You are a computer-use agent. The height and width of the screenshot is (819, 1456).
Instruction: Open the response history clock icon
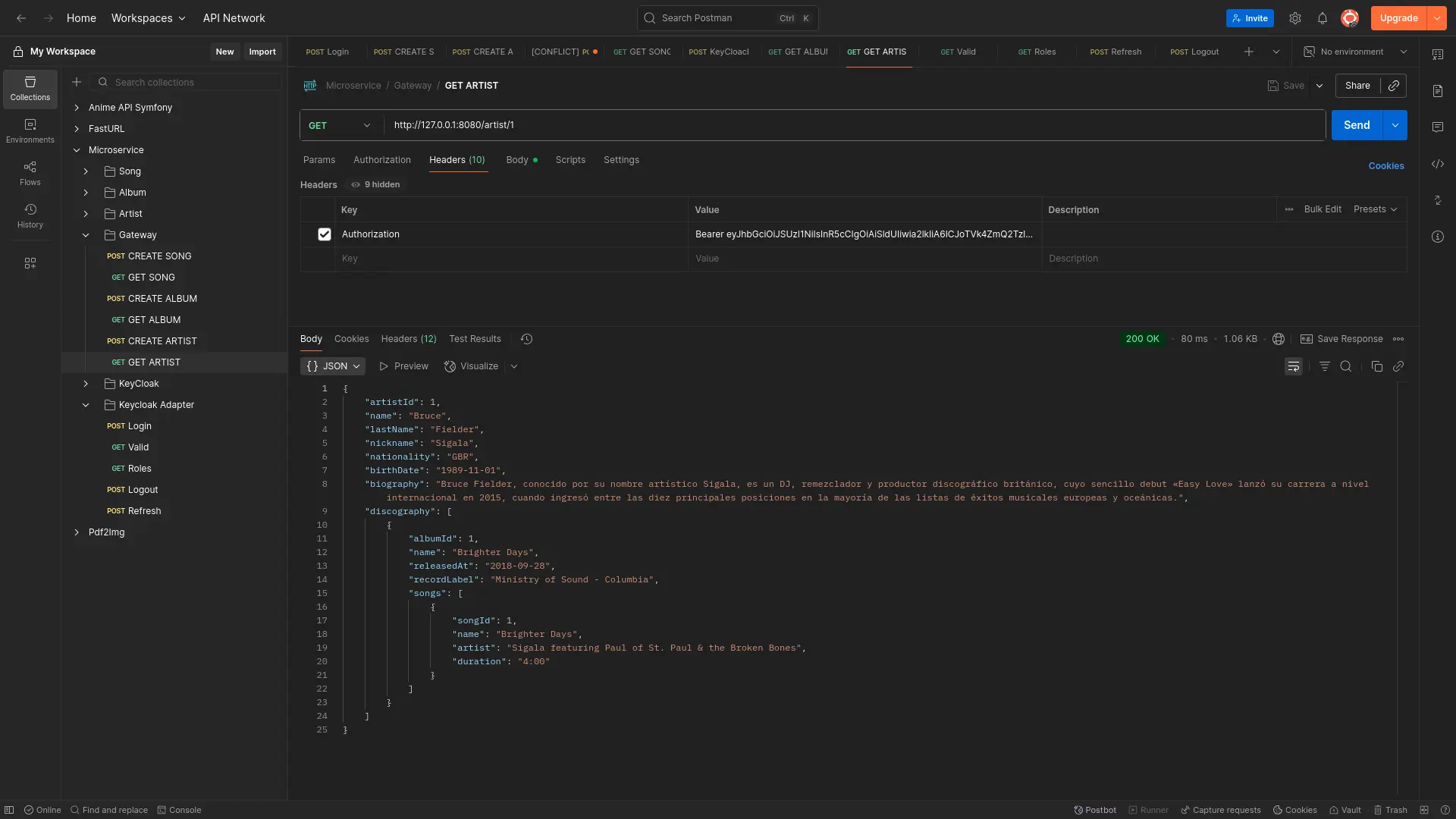pyautogui.click(x=527, y=339)
